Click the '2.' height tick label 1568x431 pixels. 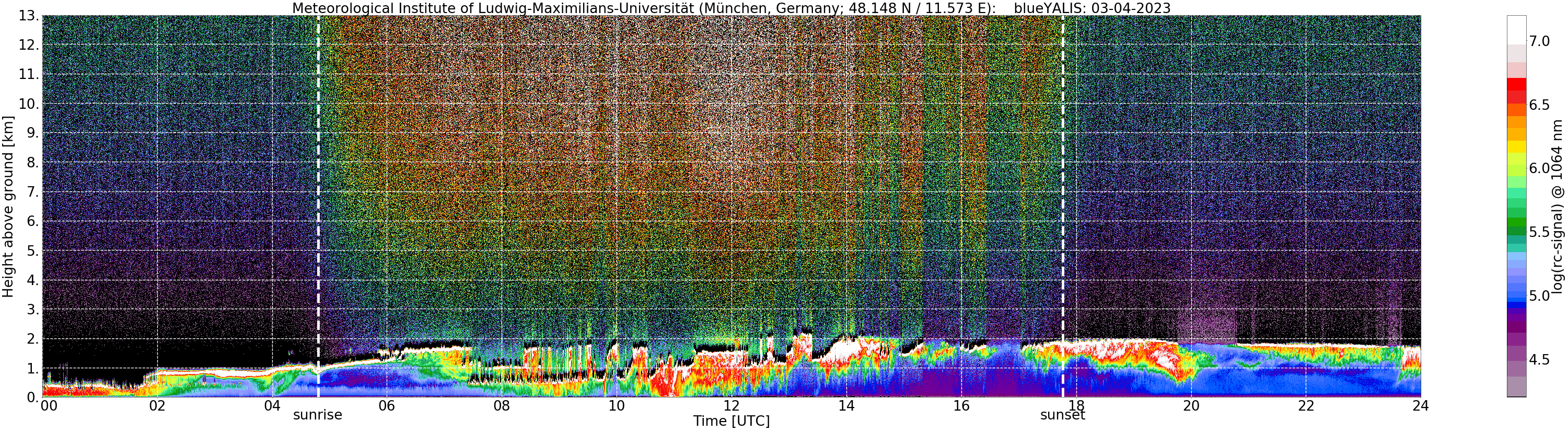[33, 339]
